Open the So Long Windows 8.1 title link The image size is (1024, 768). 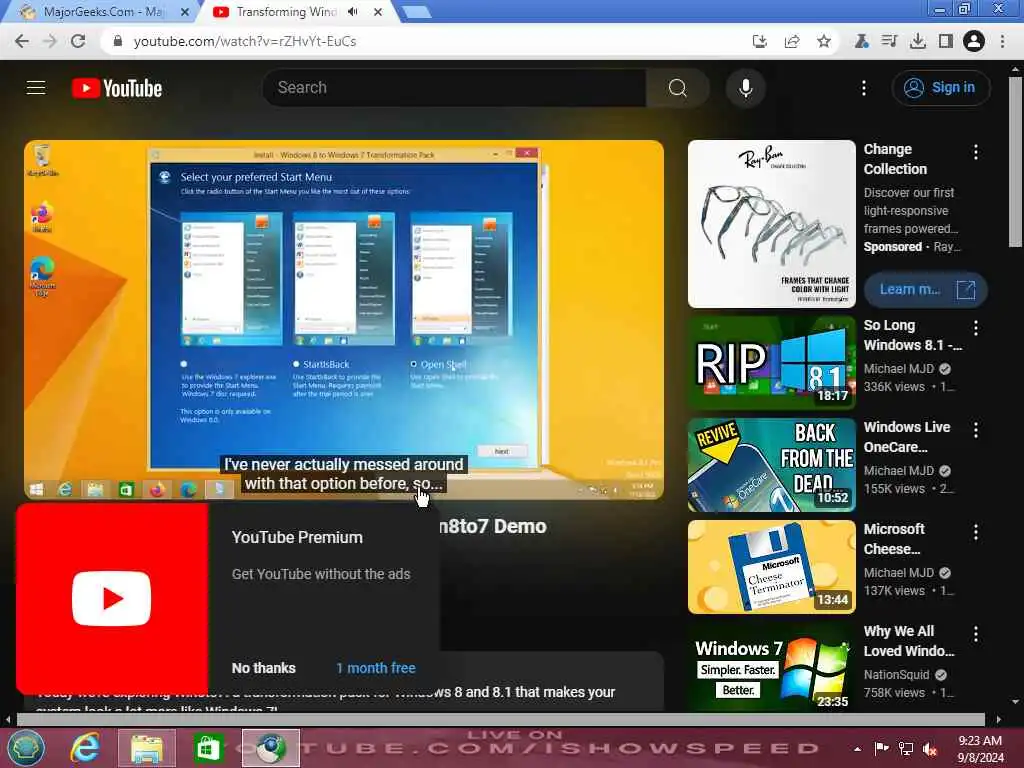tap(912, 335)
